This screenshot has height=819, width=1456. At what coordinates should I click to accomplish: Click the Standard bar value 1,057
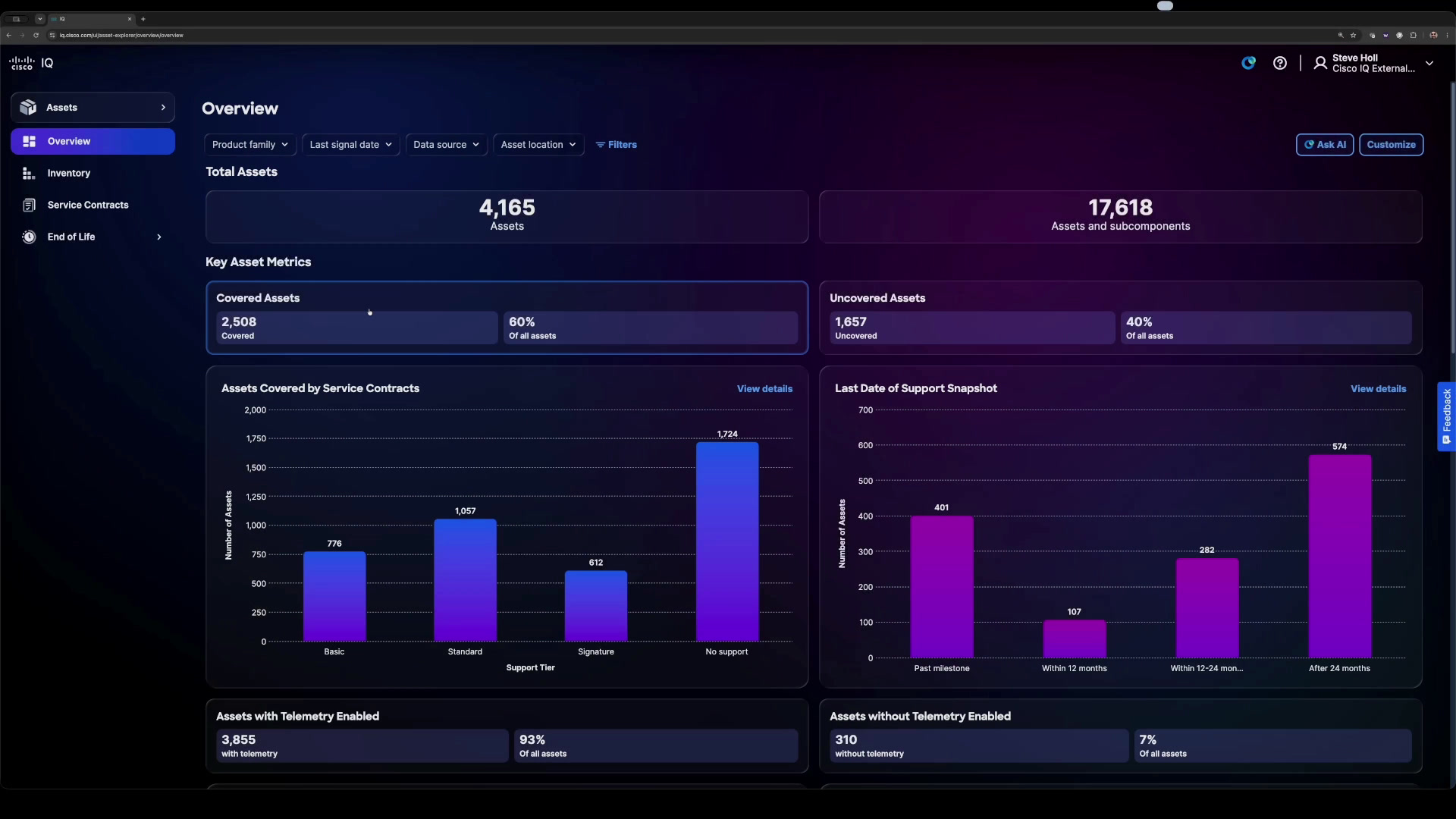[x=465, y=511]
